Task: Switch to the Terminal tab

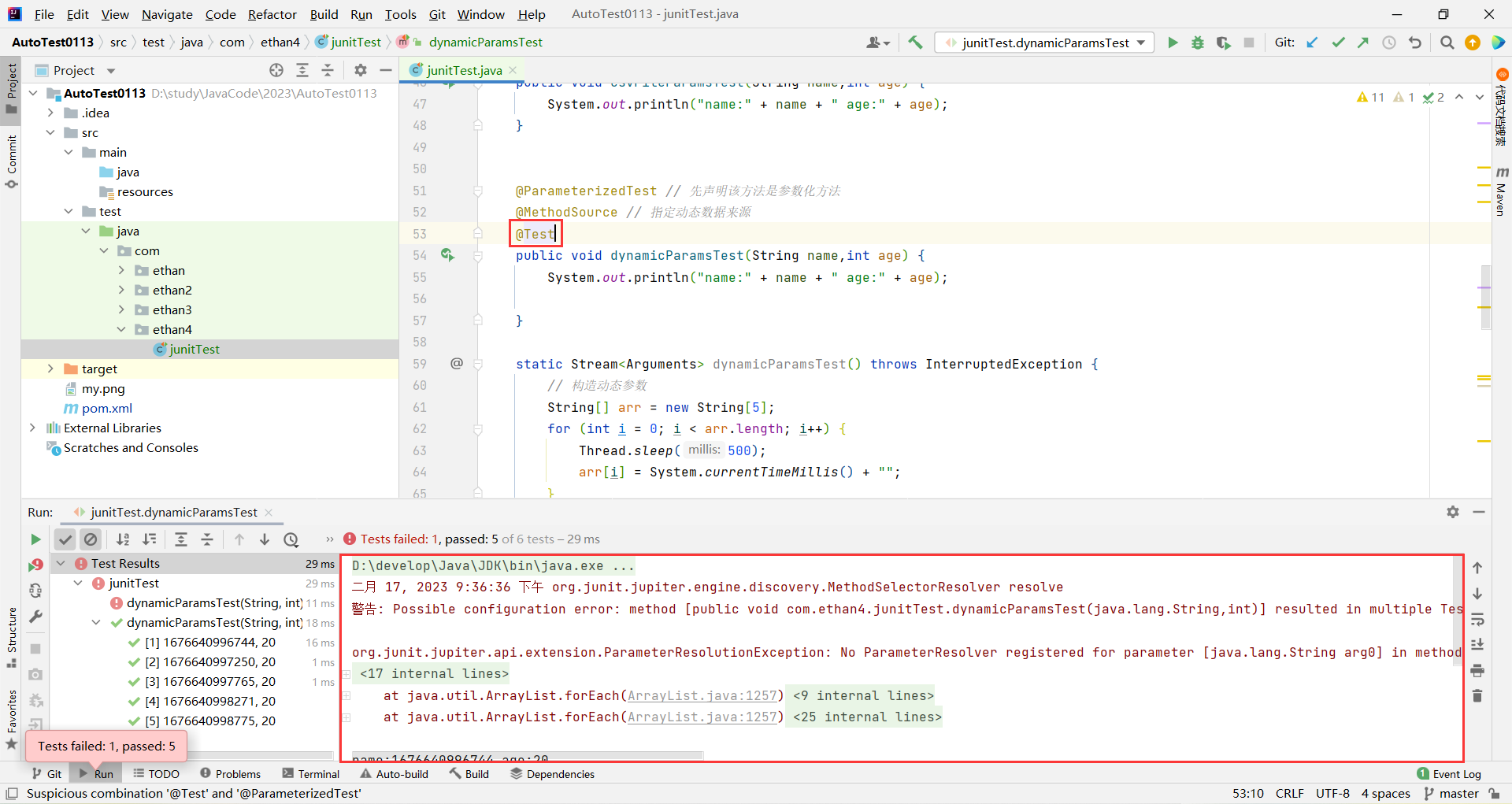Action: [311, 774]
